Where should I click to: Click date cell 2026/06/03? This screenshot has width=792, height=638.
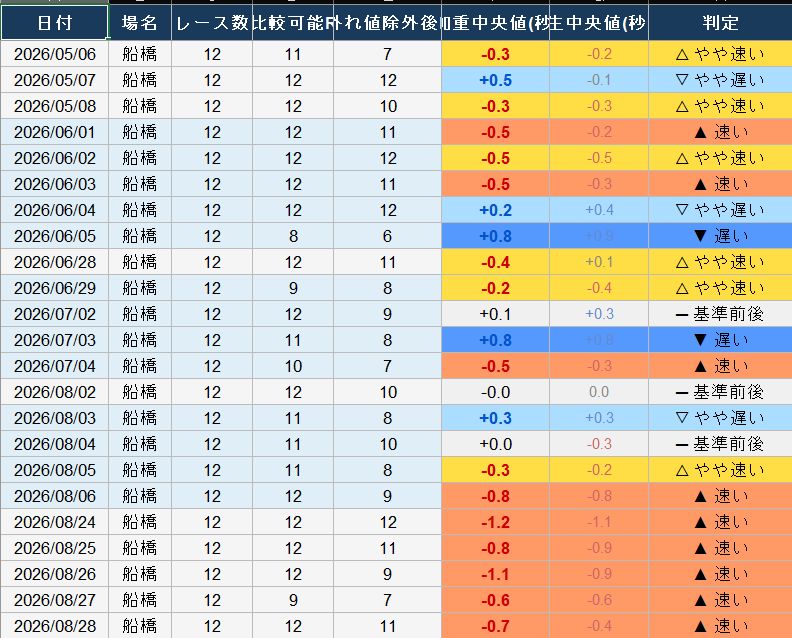(x=55, y=184)
